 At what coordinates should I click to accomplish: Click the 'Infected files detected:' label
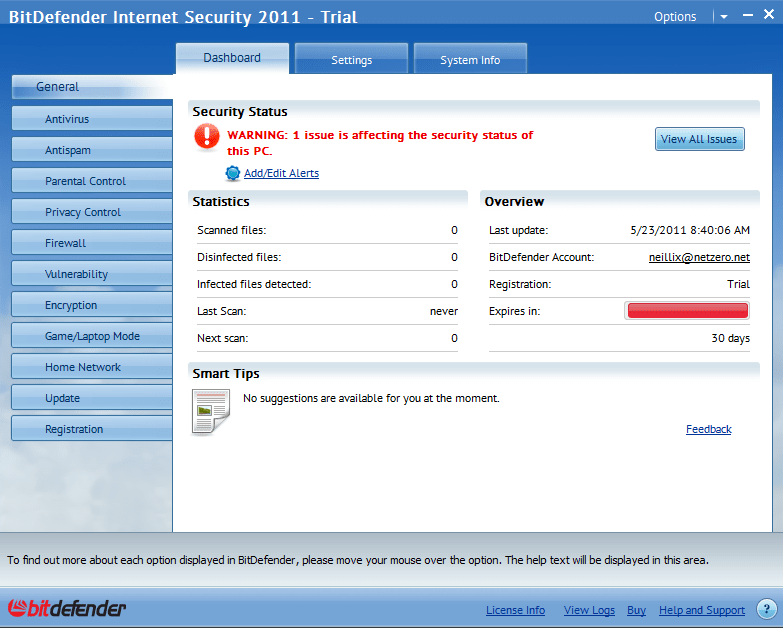click(x=254, y=284)
